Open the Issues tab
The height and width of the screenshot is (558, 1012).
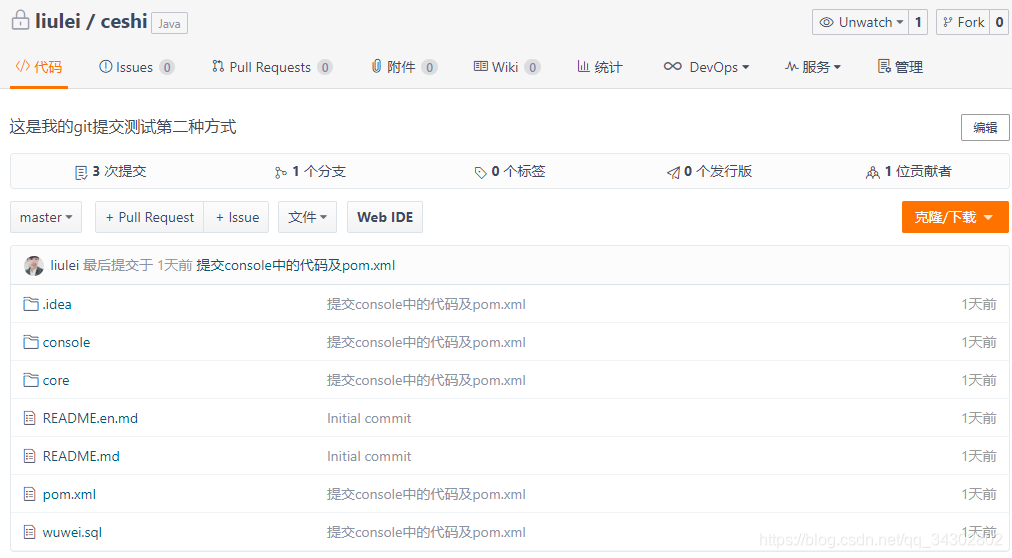tap(136, 67)
